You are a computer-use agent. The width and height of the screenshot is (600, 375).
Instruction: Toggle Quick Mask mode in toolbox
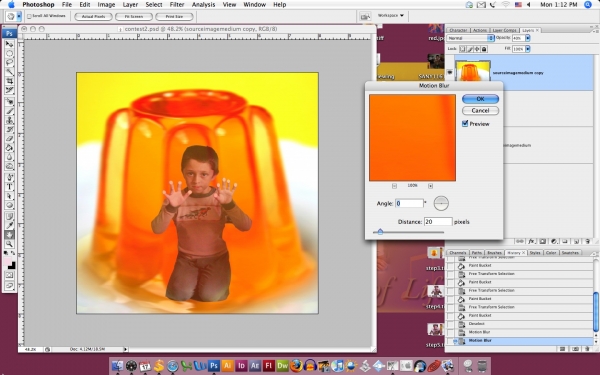pos(9,276)
